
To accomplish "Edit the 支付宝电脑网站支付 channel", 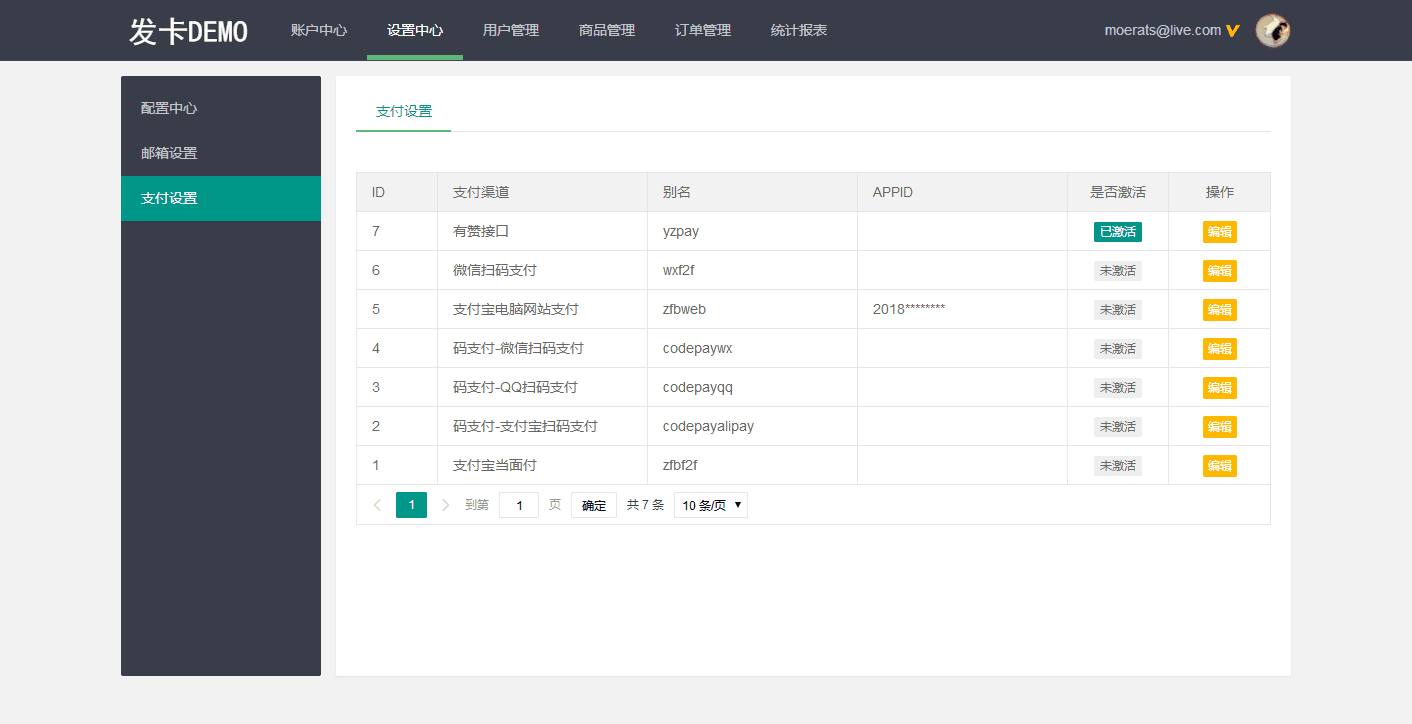I will tap(1219, 310).
